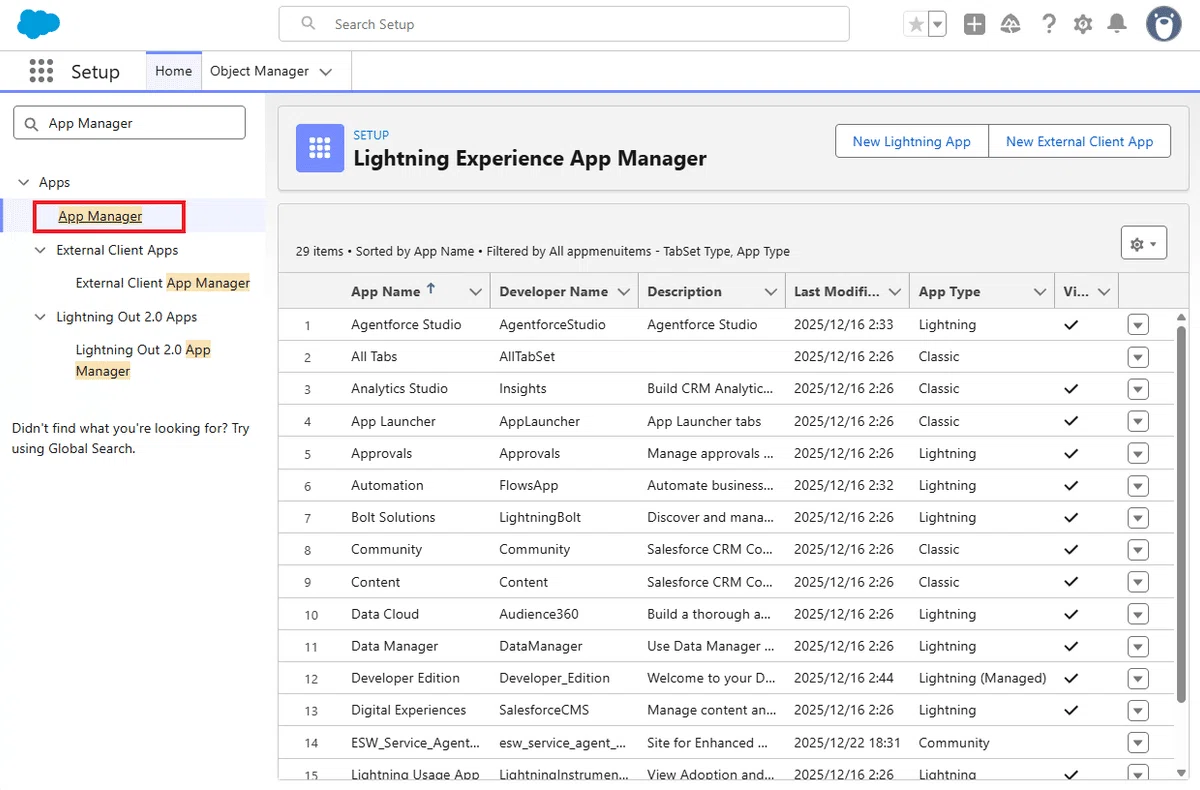Open row actions for Data Manager
Viewport: 1200px width, 790px height.
tap(1138, 646)
